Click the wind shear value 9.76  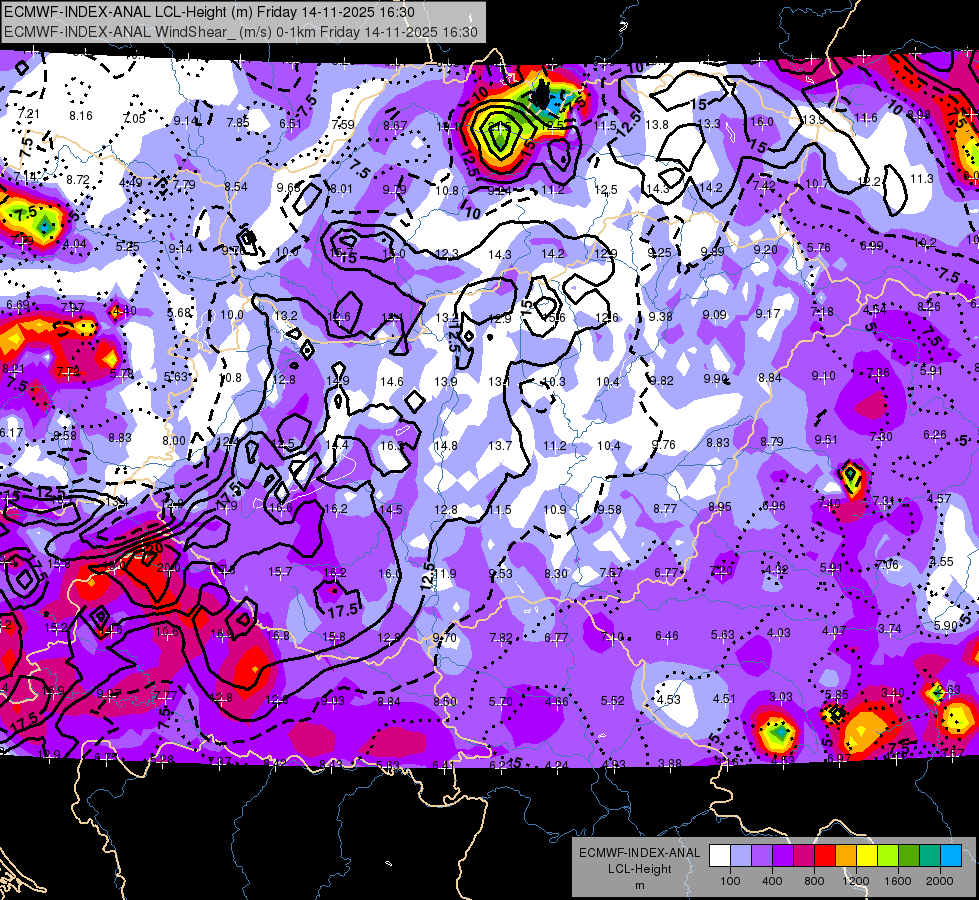tap(664, 445)
